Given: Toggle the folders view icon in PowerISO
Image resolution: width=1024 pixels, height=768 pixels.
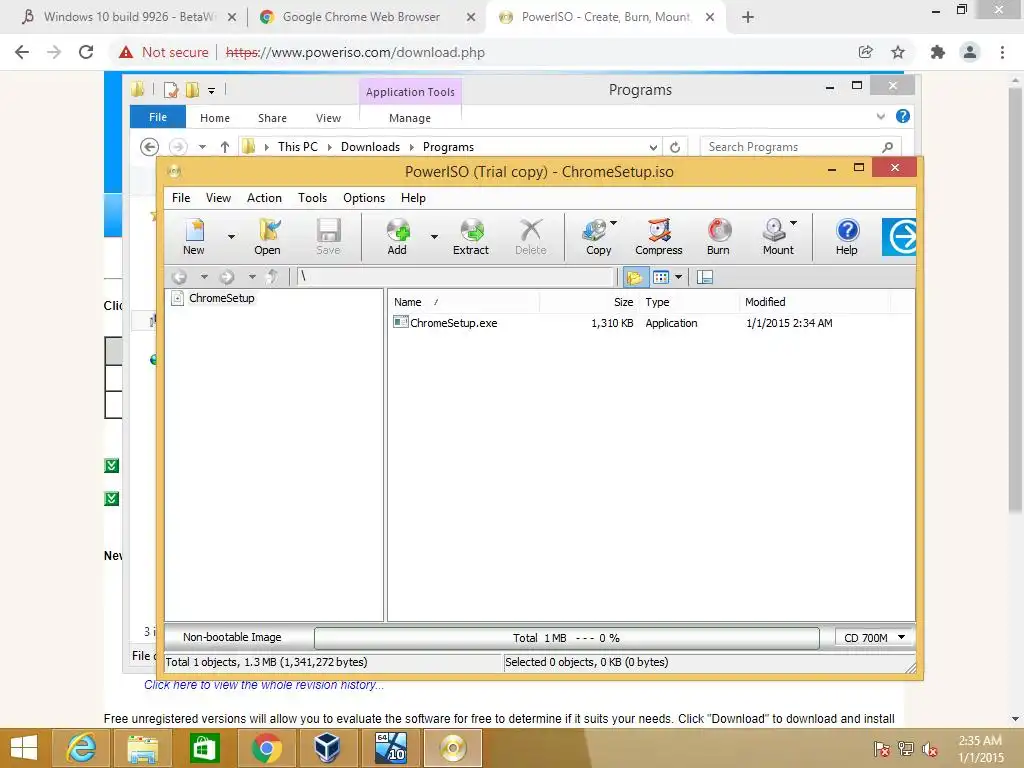Looking at the screenshot, I should 634,277.
